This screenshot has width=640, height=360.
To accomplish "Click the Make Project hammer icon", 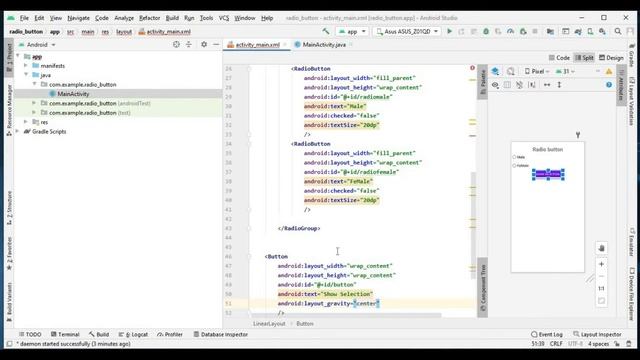I will (x=326, y=31).
